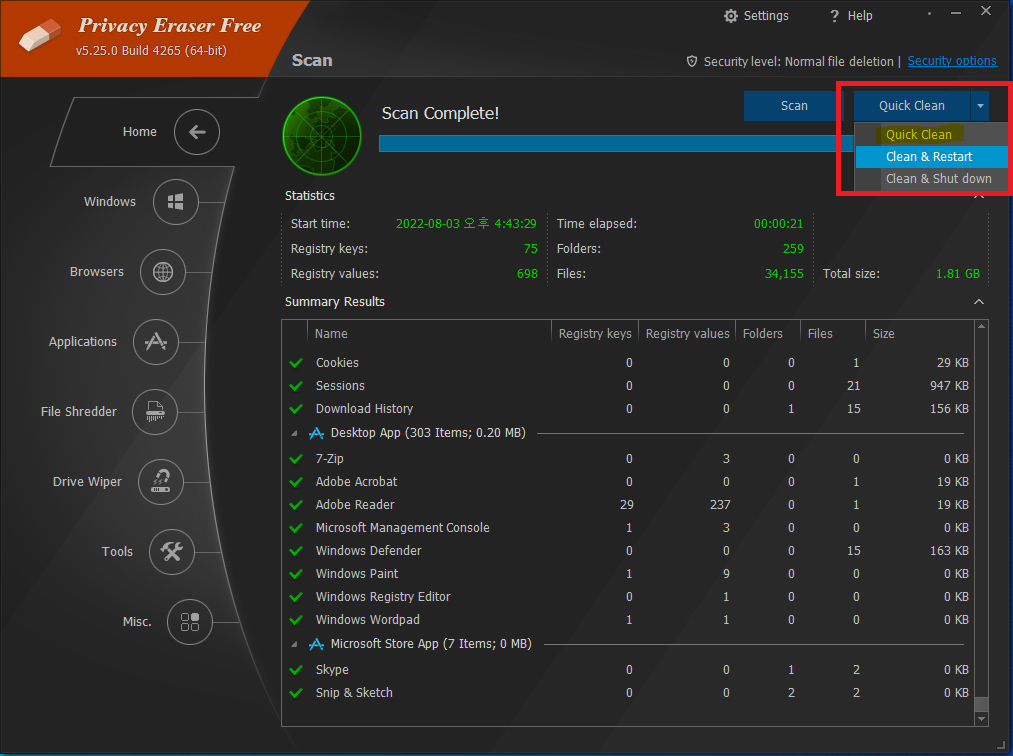Go to the Home section label
The height and width of the screenshot is (756, 1013).
coord(140,132)
